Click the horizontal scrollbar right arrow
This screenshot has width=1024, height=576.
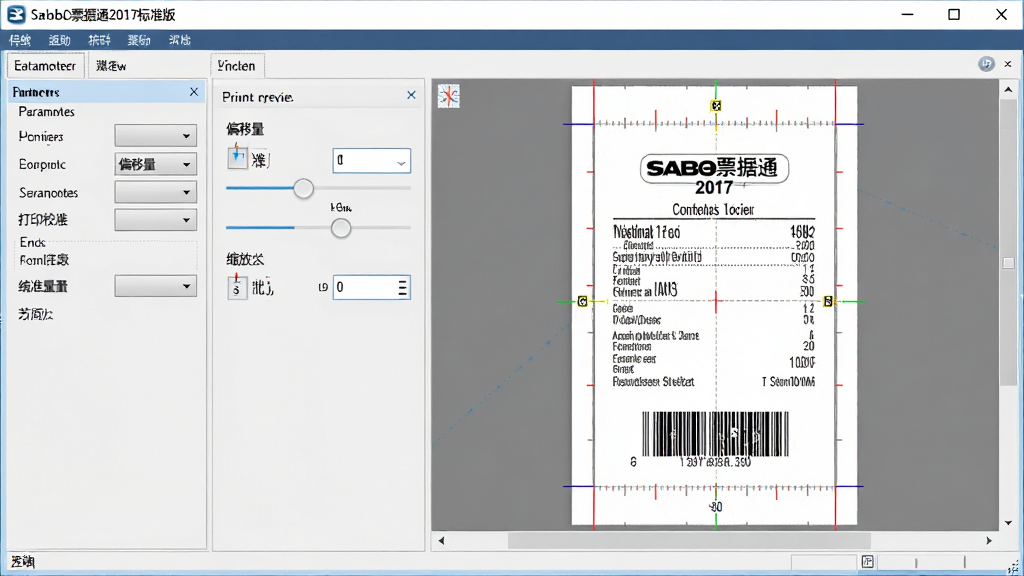pos(989,541)
